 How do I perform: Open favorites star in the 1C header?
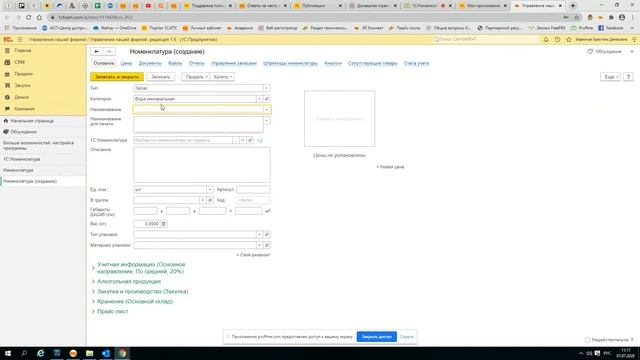coord(569,40)
